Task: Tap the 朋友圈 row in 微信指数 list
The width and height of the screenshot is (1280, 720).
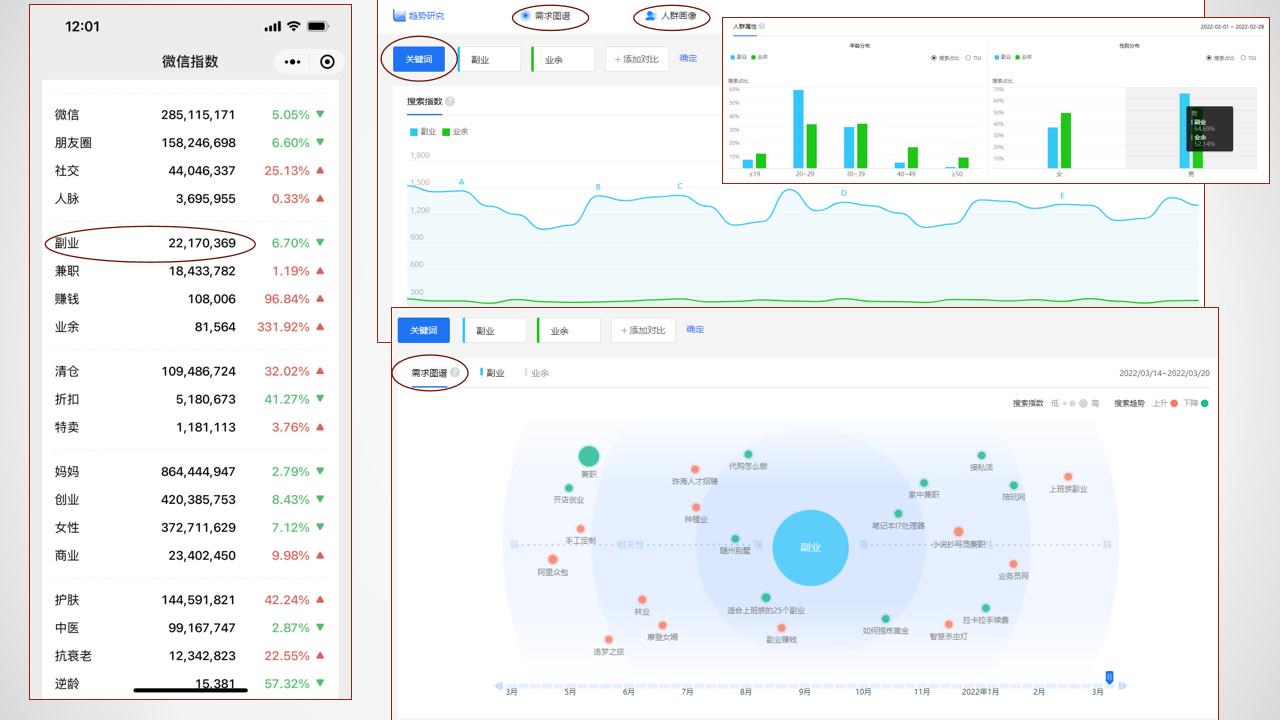Action: [190, 143]
